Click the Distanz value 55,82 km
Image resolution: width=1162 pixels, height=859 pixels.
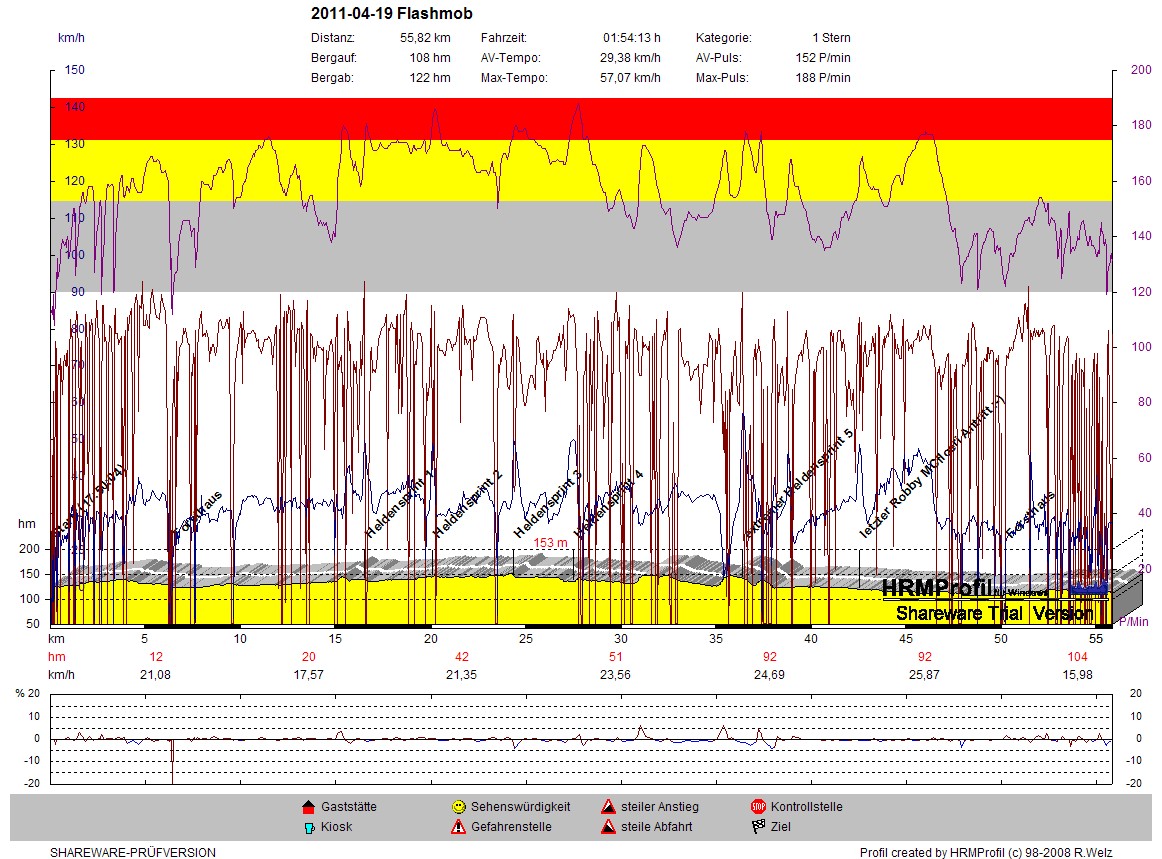(429, 38)
